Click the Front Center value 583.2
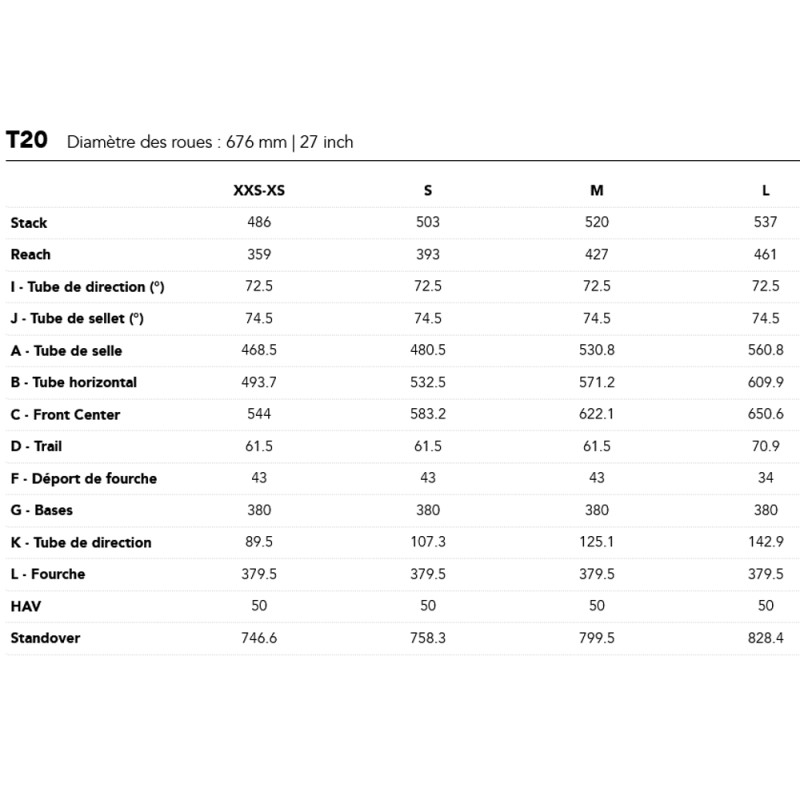This screenshot has width=800, height=800. click(x=428, y=414)
